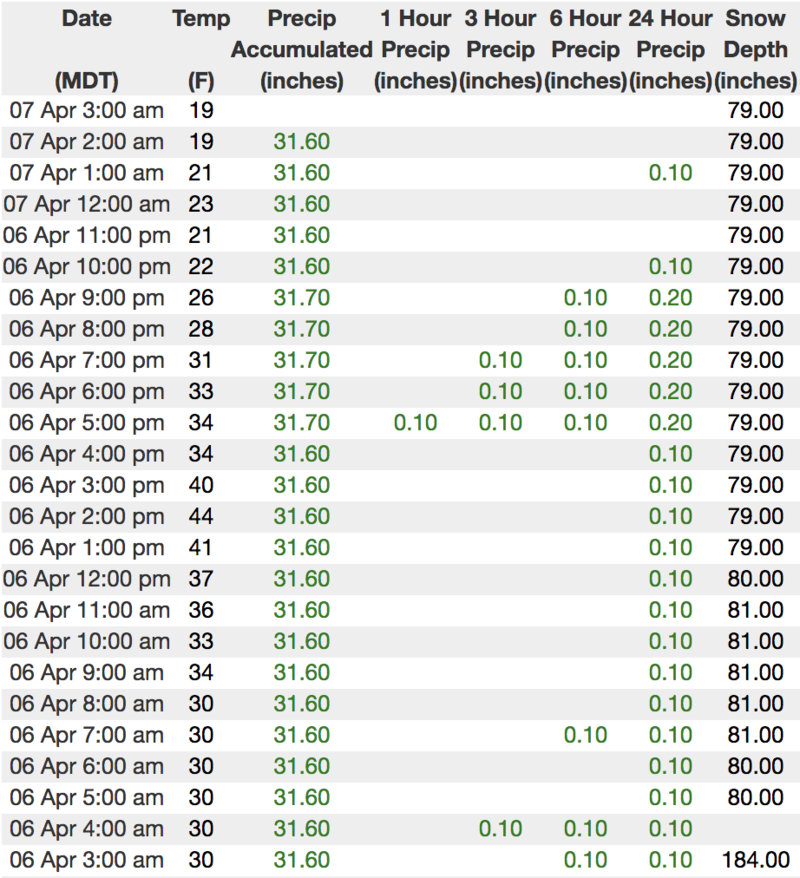Click the Snow Depth column header
The image size is (800, 878).
click(757, 49)
